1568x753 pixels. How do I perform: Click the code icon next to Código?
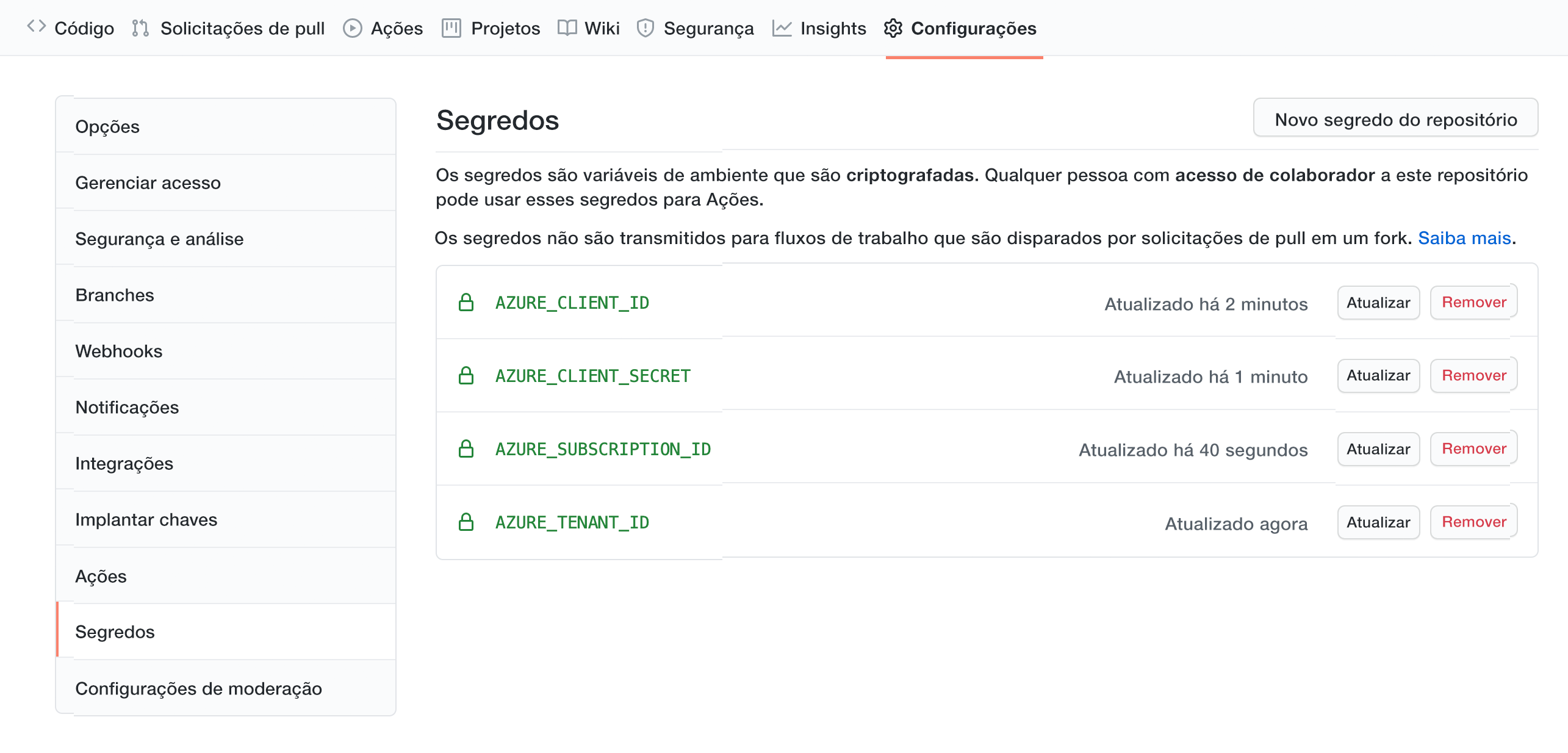click(37, 27)
